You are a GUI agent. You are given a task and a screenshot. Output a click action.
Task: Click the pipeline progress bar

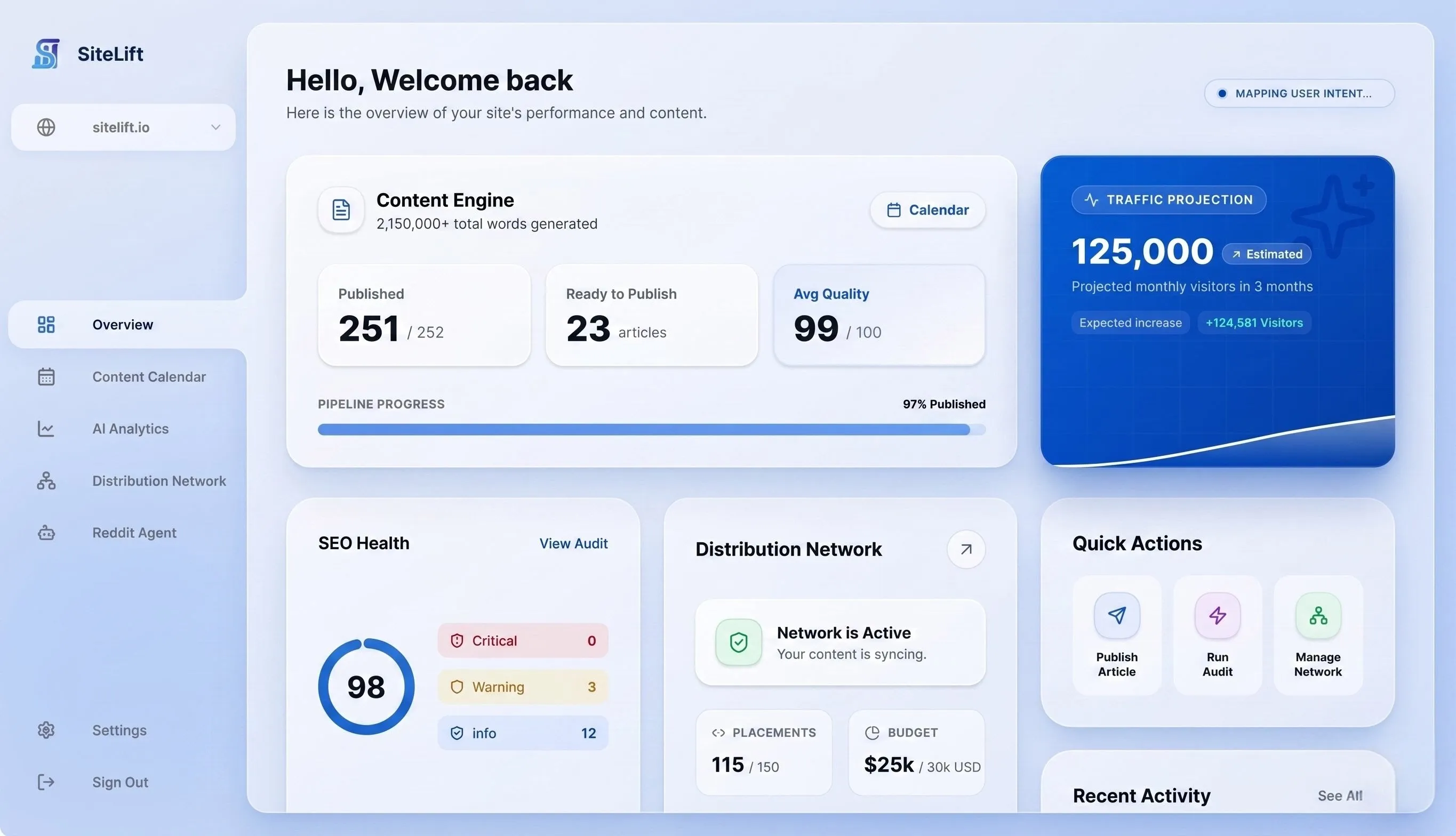pyautogui.click(x=651, y=430)
